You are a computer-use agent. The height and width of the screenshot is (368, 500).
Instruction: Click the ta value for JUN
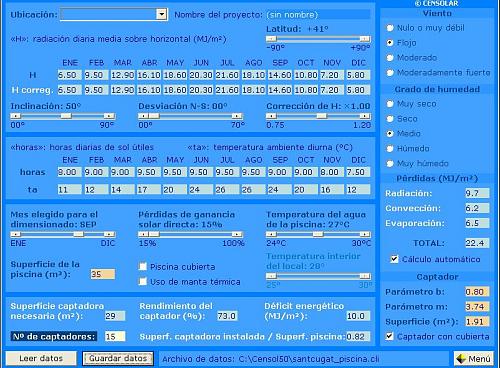201,189
